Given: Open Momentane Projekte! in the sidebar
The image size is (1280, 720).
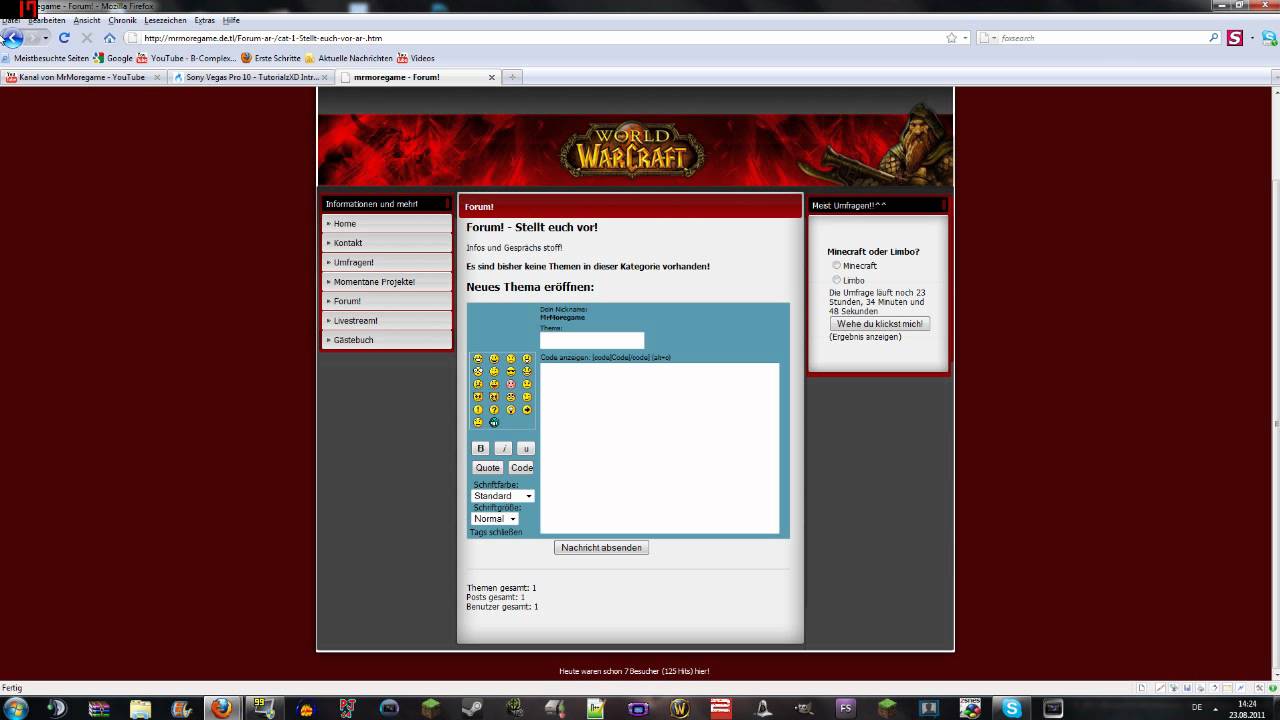Looking at the screenshot, I should point(387,282).
